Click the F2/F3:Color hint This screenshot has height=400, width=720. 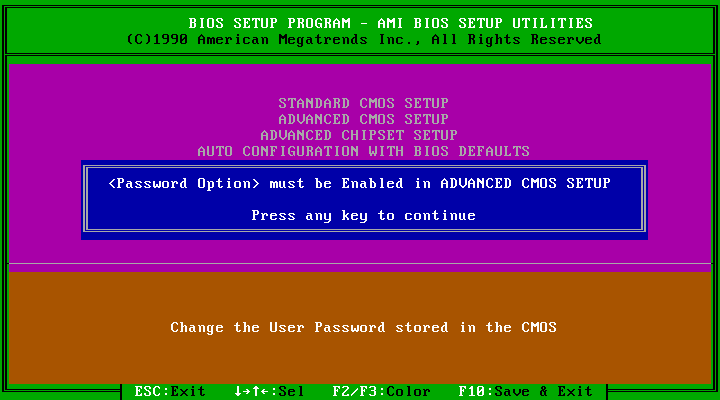pos(382,392)
